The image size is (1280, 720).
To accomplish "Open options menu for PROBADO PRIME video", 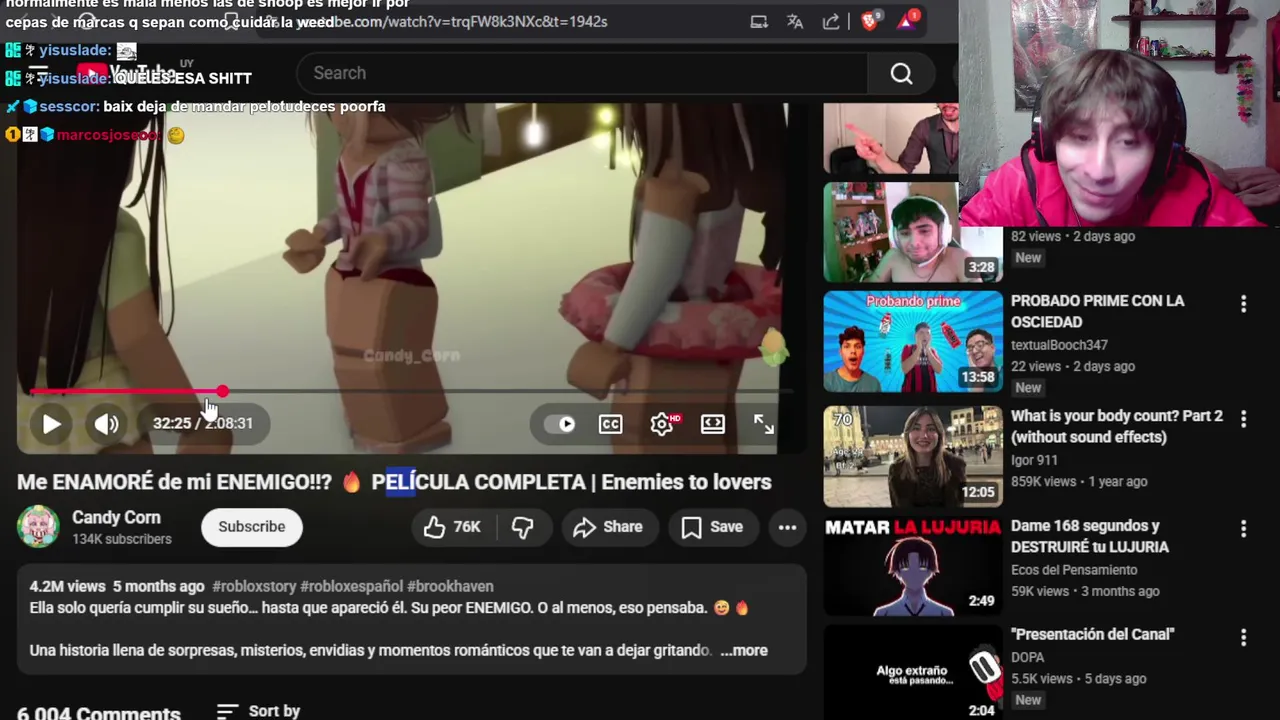I will (1243, 304).
